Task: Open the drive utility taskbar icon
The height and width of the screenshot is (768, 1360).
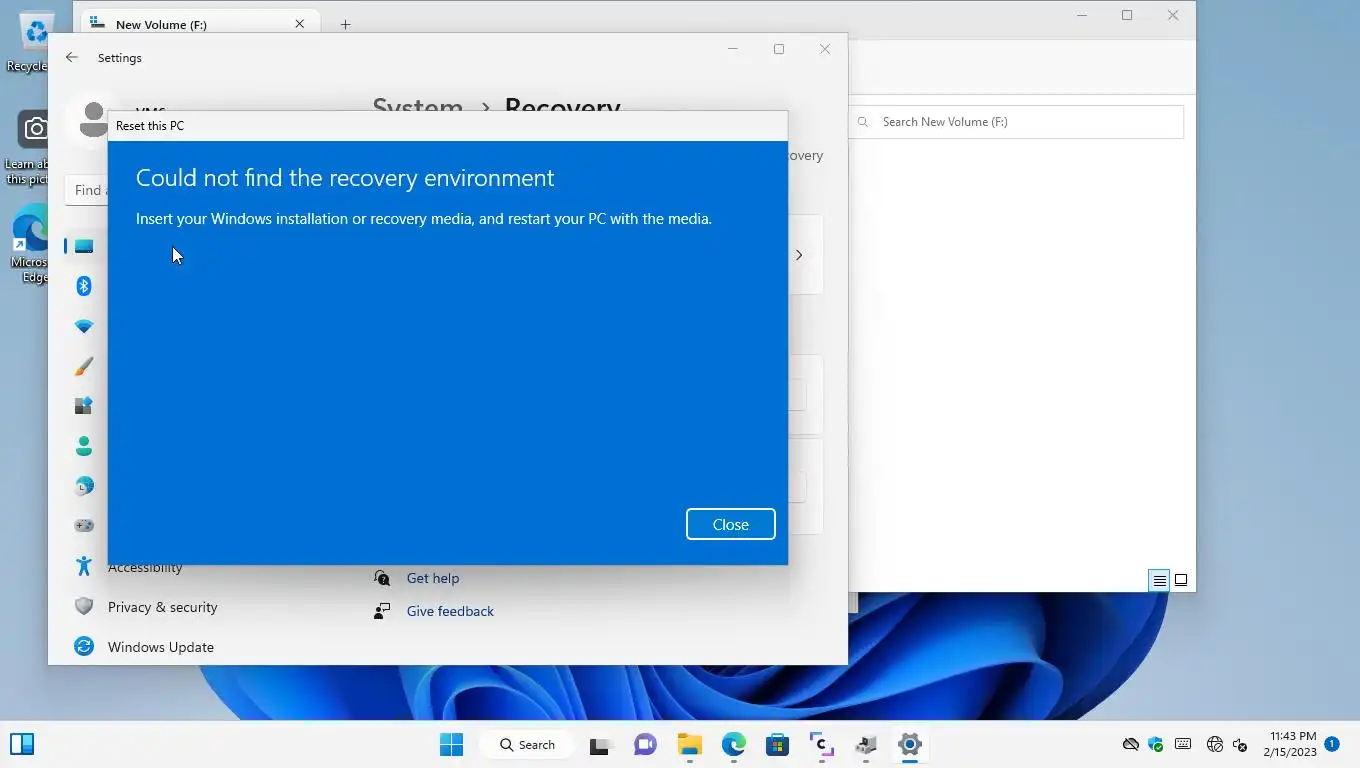Action: (x=865, y=745)
